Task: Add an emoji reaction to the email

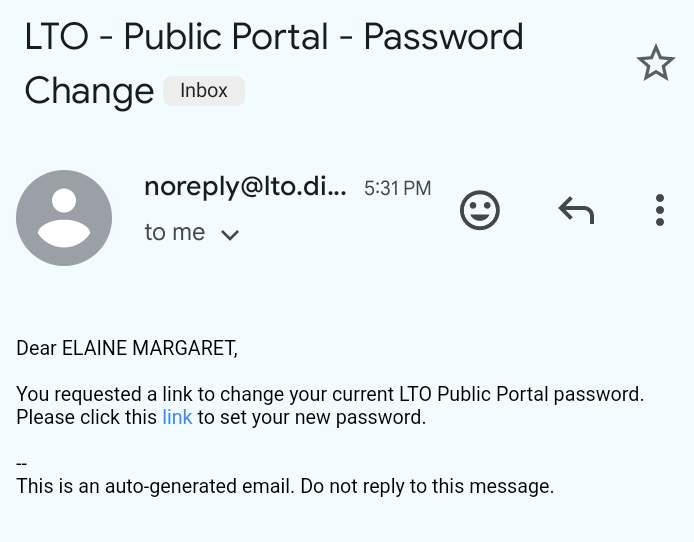Action: click(x=480, y=210)
